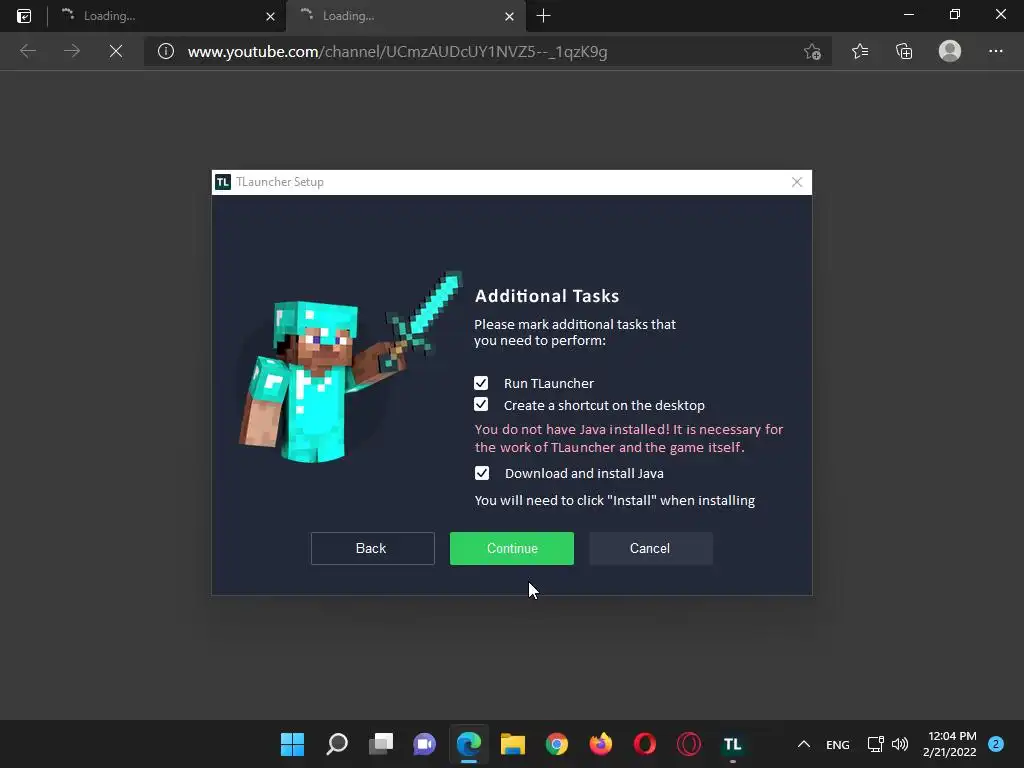
Task: Open Edge tab actions menu icon
Action: point(24,16)
